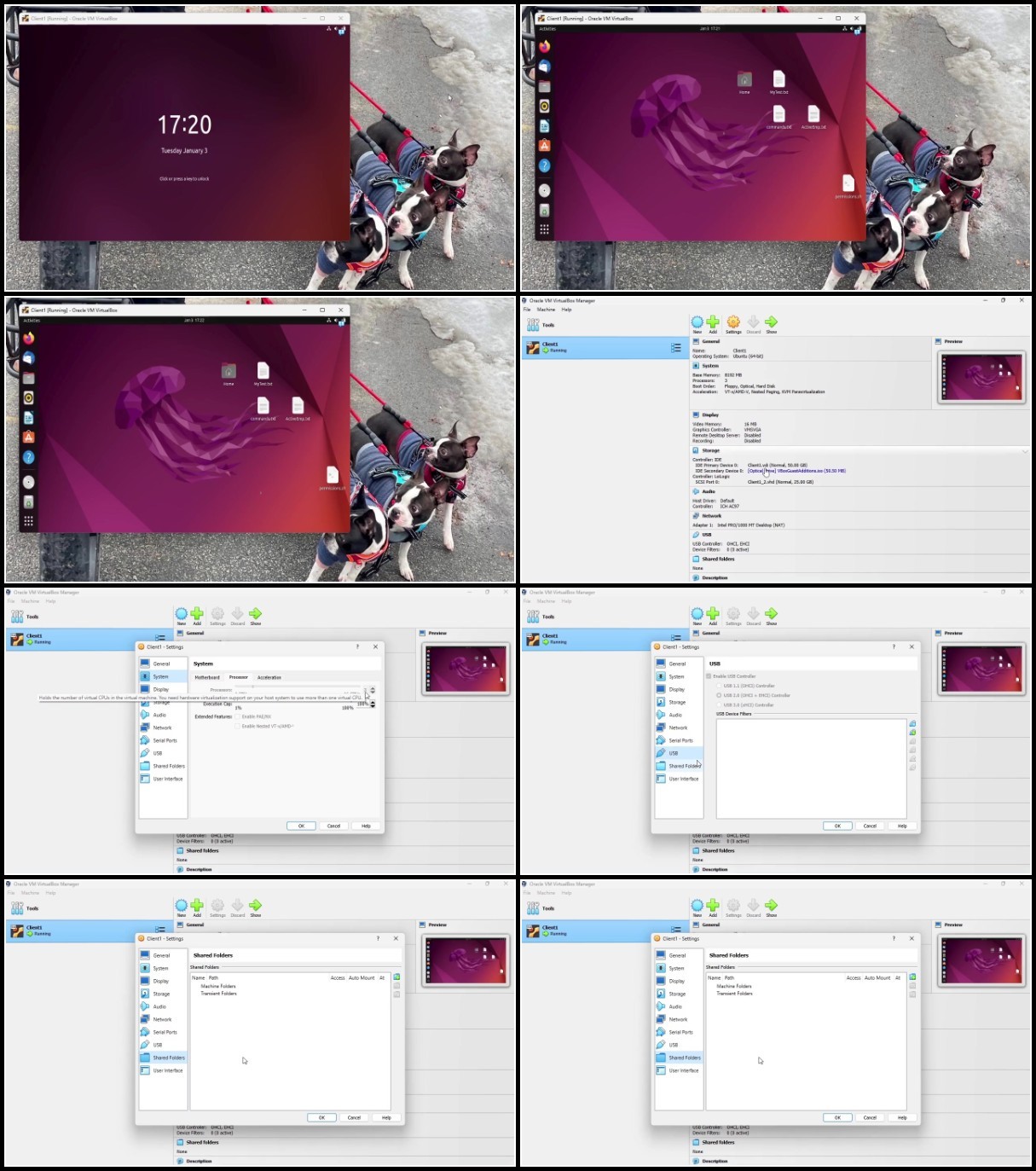Click the orange Settings gear toolbar icon
This screenshot has width=1036, height=1171.
(x=733, y=322)
